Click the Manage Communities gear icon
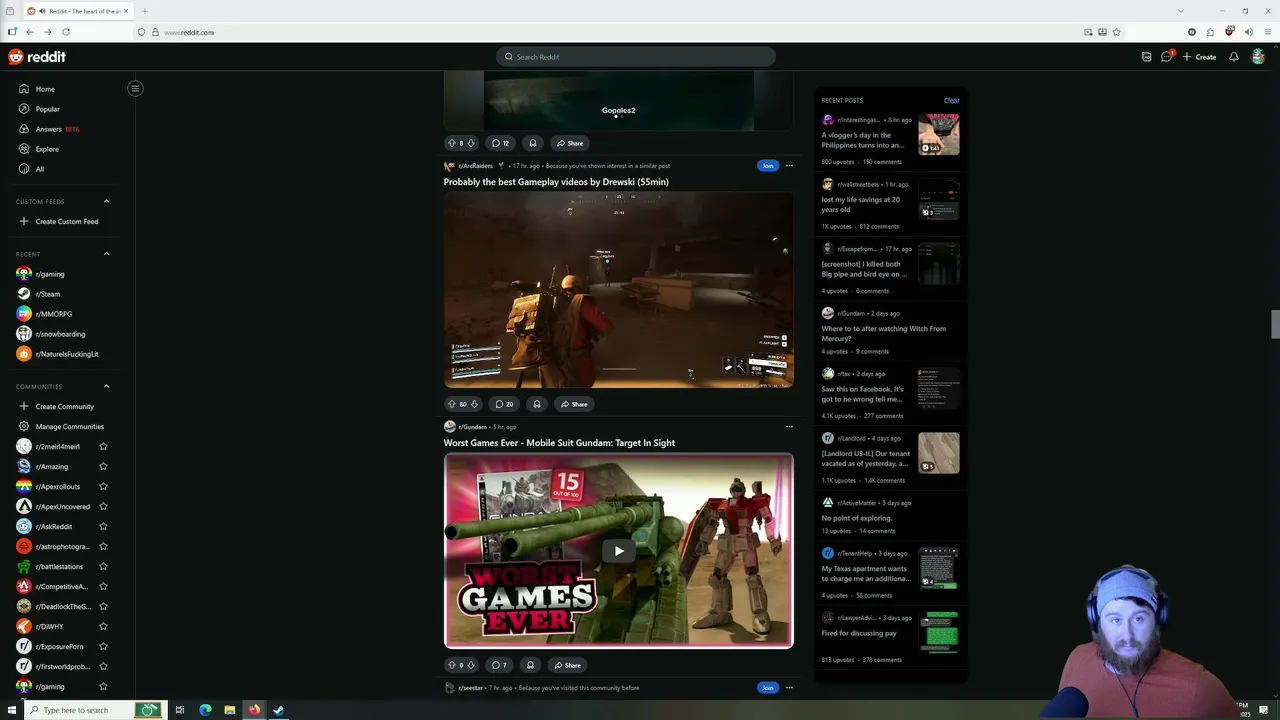 24,426
